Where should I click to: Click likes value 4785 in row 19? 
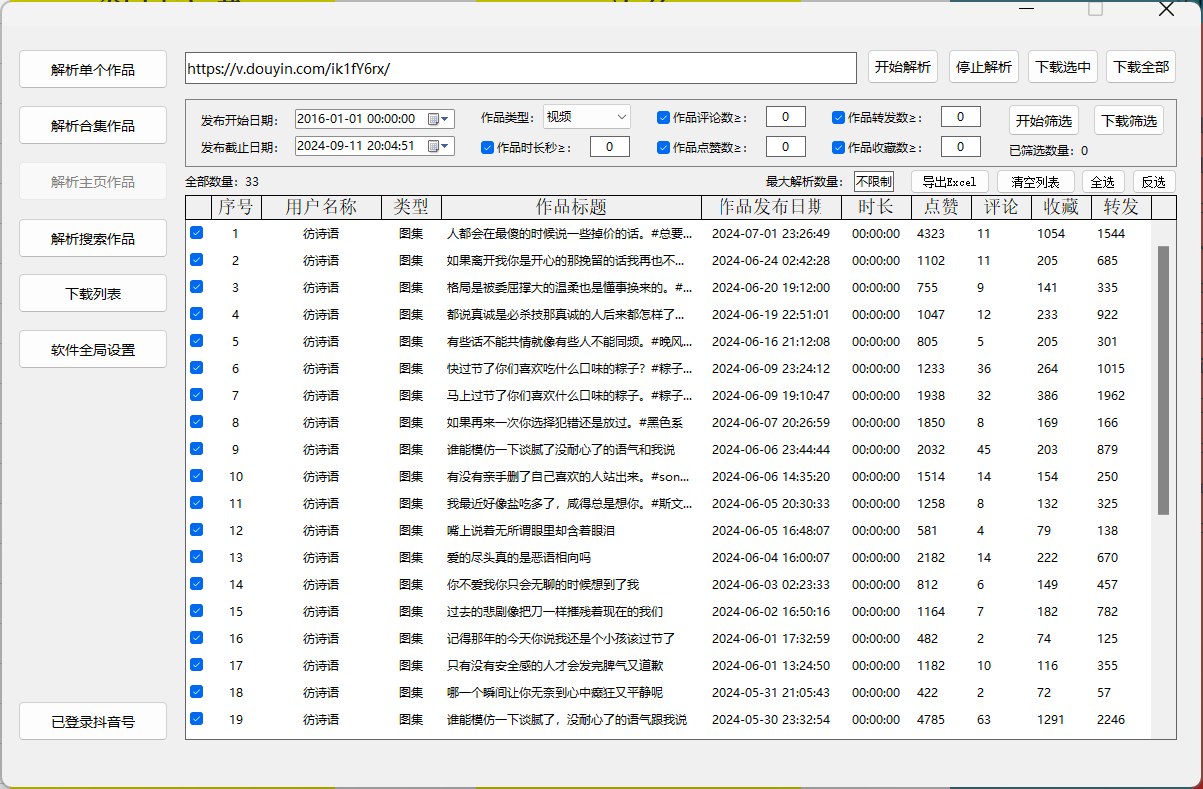point(931,719)
